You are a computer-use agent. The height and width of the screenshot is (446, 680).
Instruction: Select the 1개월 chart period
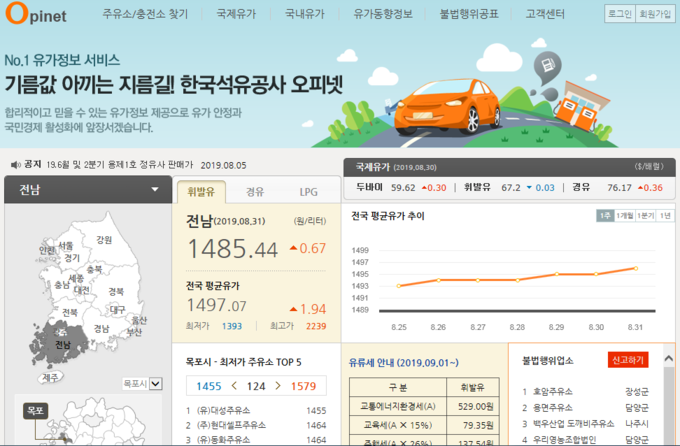[x=625, y=216]
